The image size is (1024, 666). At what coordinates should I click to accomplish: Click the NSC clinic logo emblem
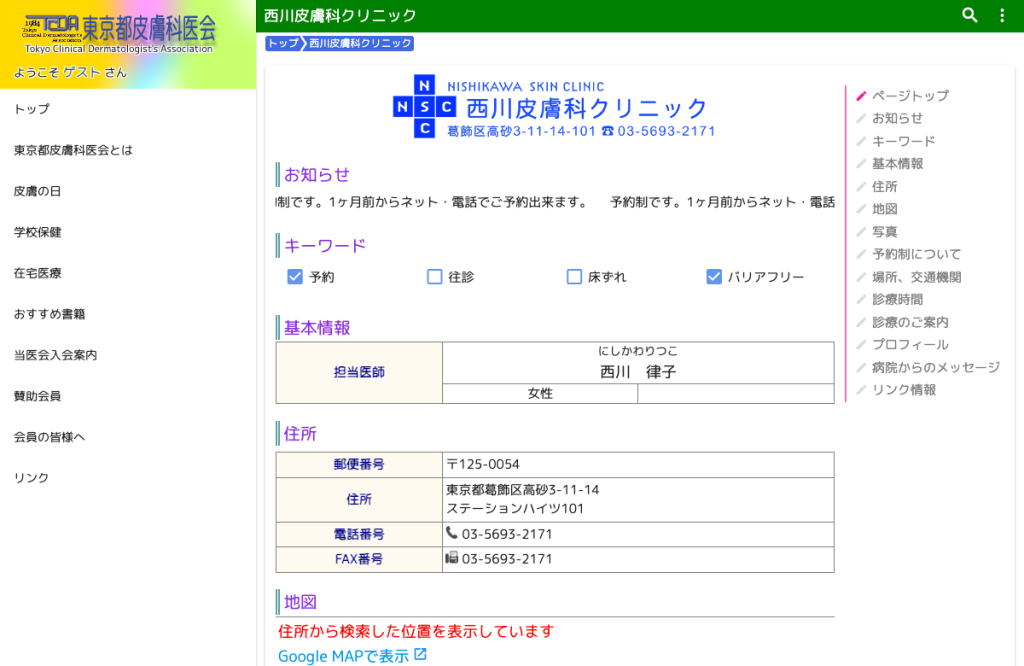pyautogui.click(x=424, y=106)
